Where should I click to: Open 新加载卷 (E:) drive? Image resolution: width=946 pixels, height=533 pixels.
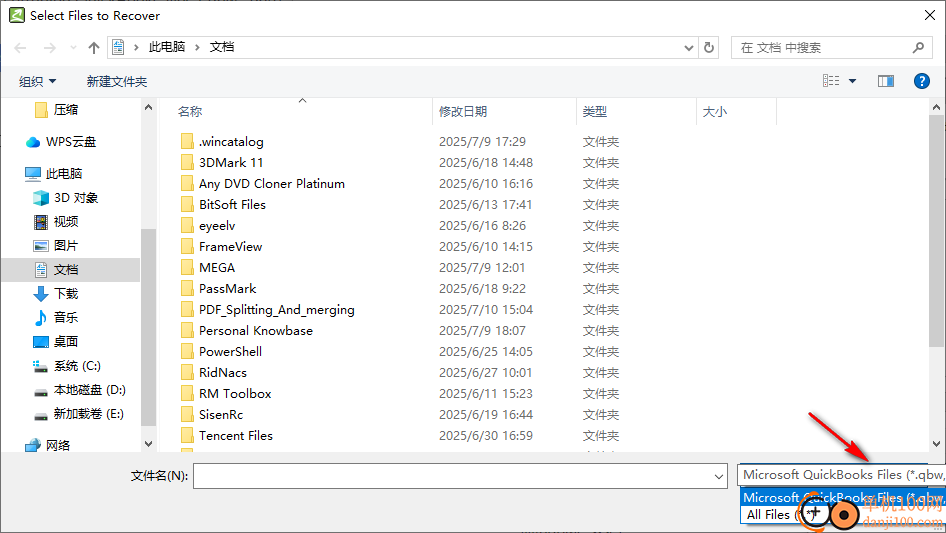point(88,414)
